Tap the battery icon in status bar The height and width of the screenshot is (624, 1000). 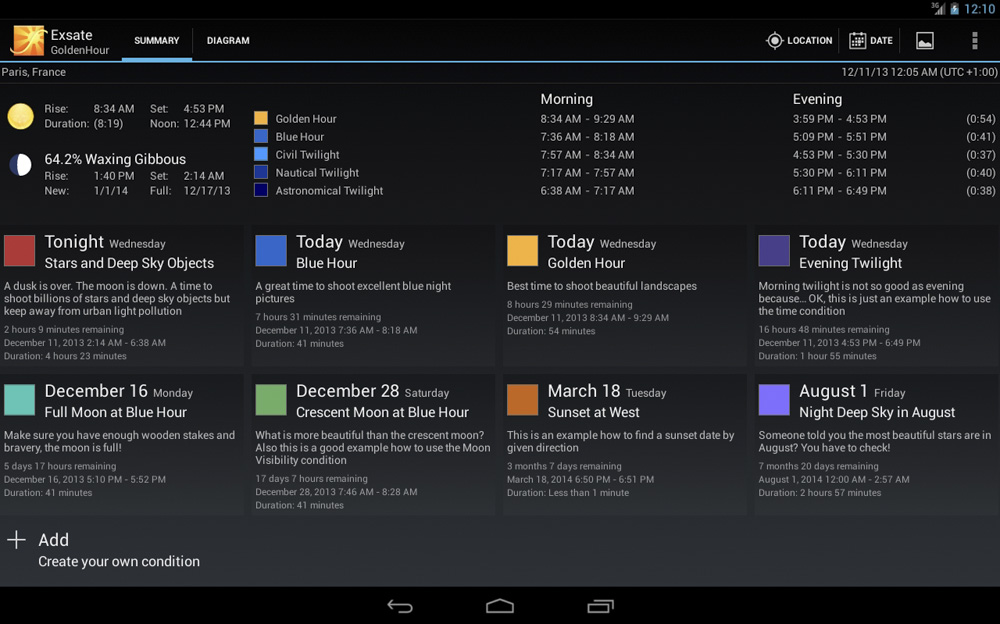[x=955, y=9]
